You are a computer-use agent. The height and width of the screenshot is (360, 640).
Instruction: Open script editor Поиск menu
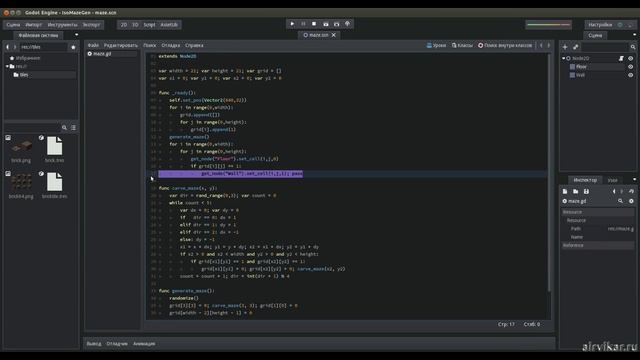[x=150, y=45]
